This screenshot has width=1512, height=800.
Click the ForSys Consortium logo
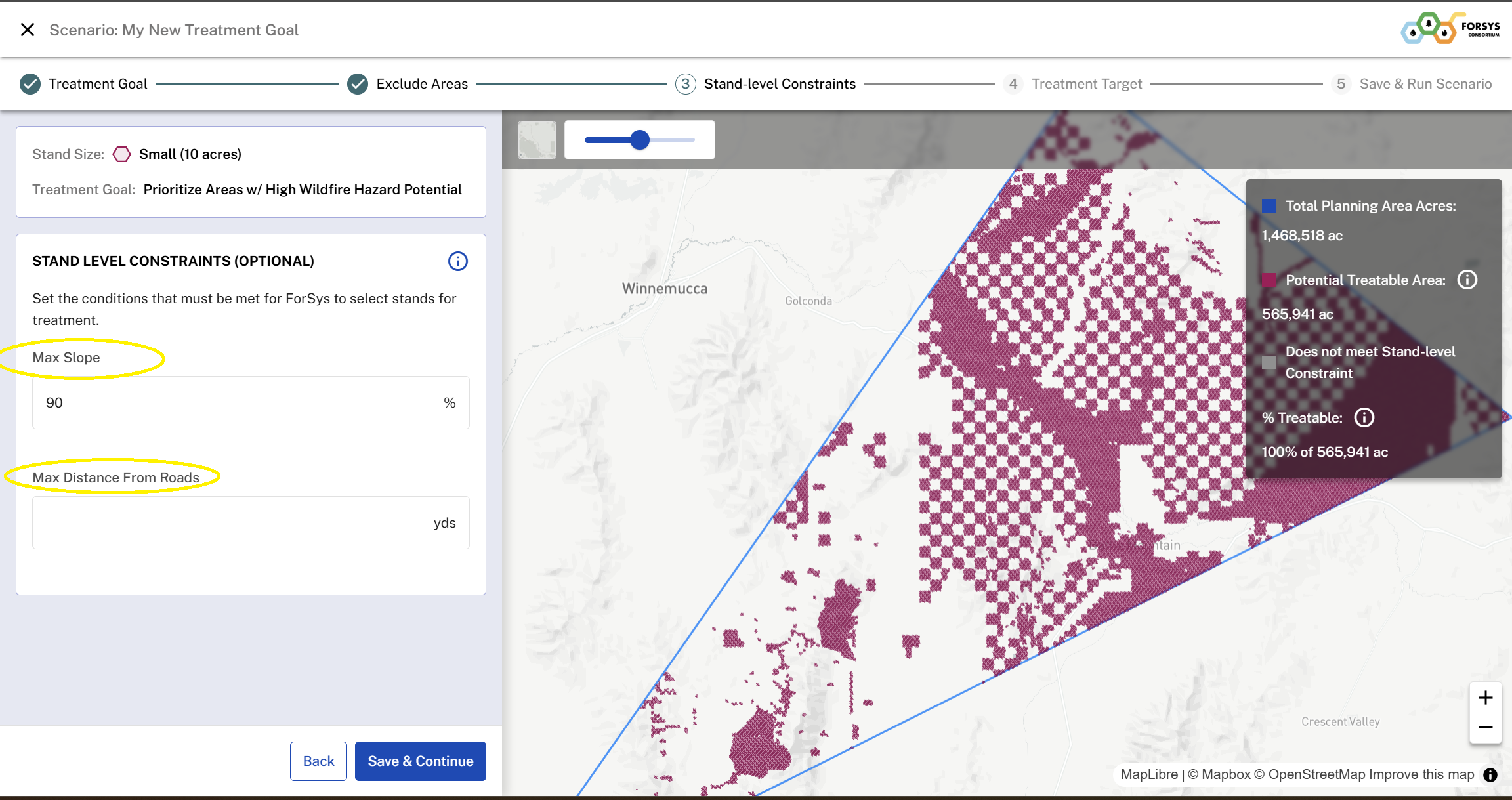click(1450, 29)
